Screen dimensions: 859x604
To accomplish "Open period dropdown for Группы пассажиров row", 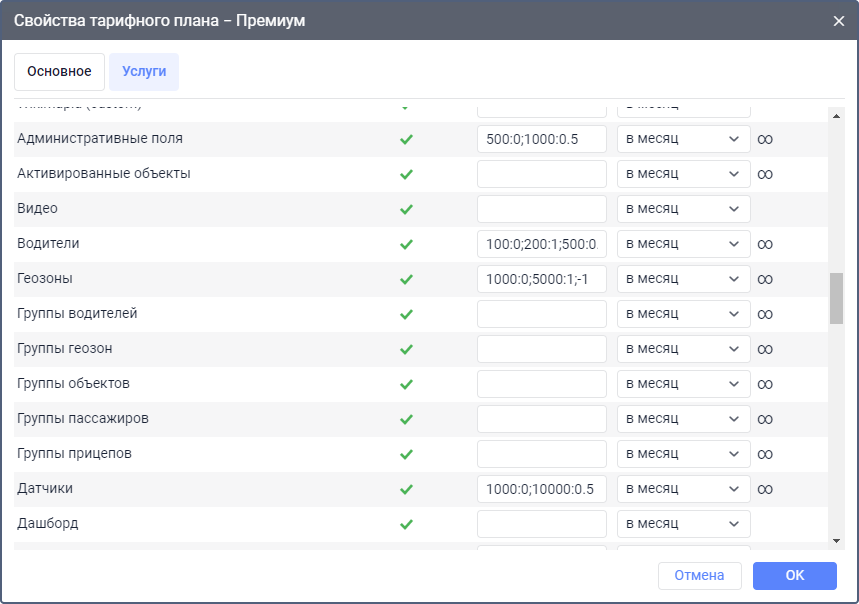I will click(x=683, y=419).
